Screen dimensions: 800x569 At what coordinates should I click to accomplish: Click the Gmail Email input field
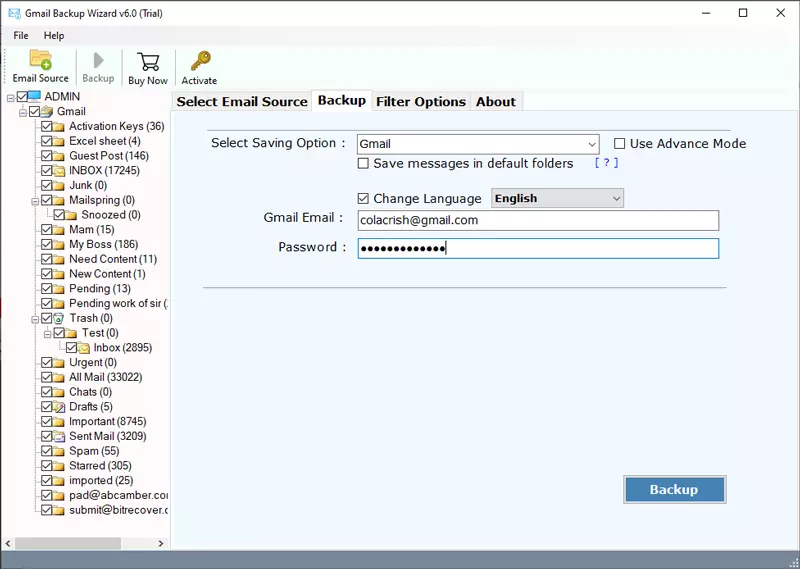(538, 220)
